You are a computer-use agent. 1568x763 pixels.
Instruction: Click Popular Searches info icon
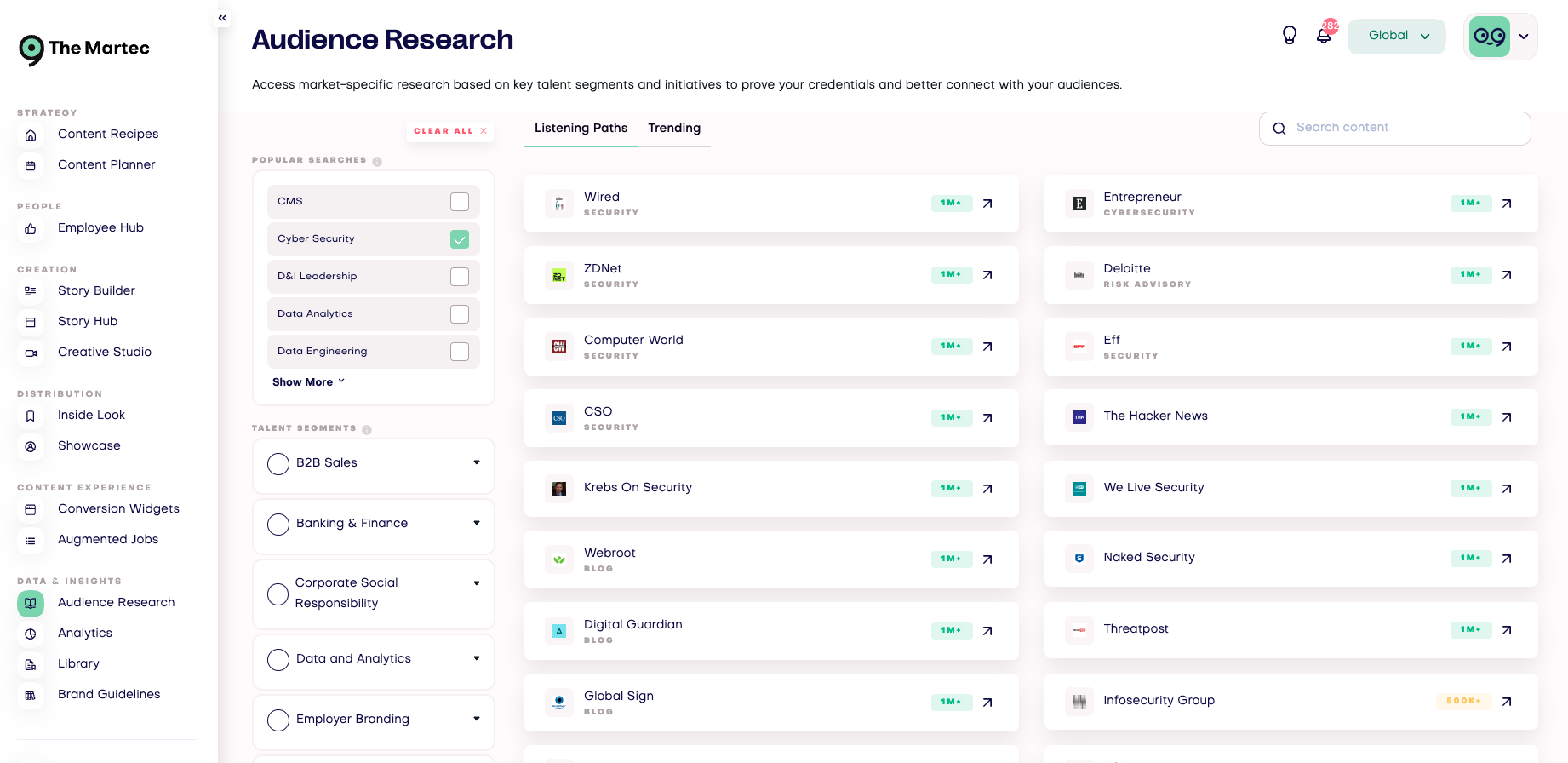tap(377, 162)
